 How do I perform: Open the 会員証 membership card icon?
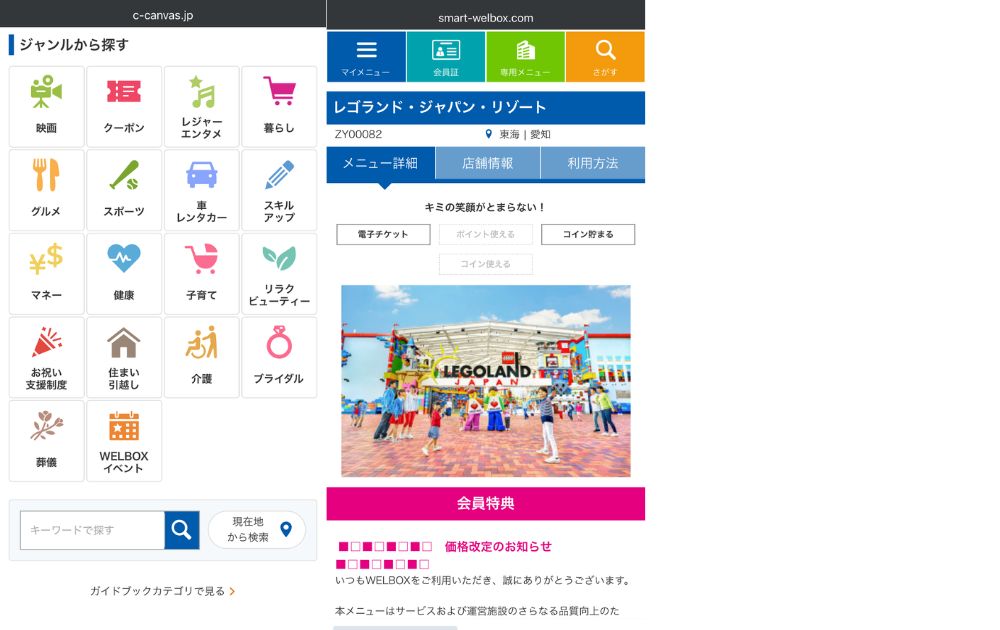tap(445, 56)
